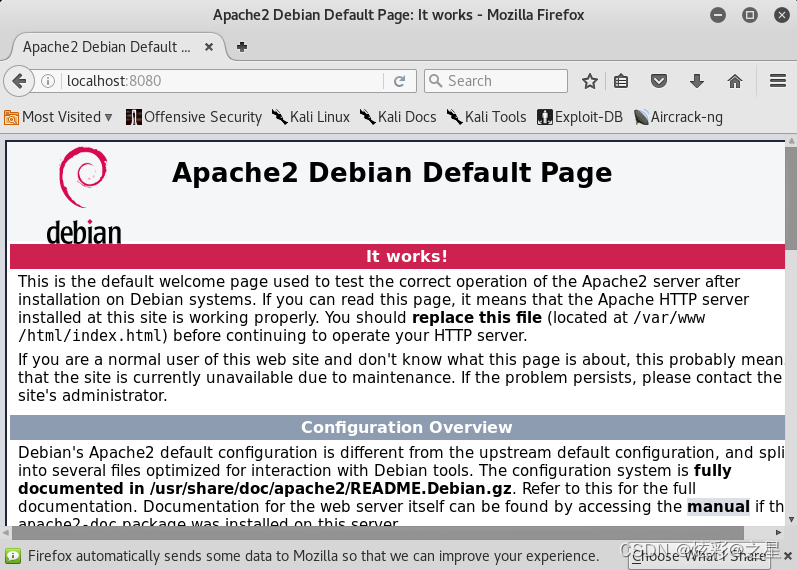Click the vertical scrollbar up arrow

[791, 141]
